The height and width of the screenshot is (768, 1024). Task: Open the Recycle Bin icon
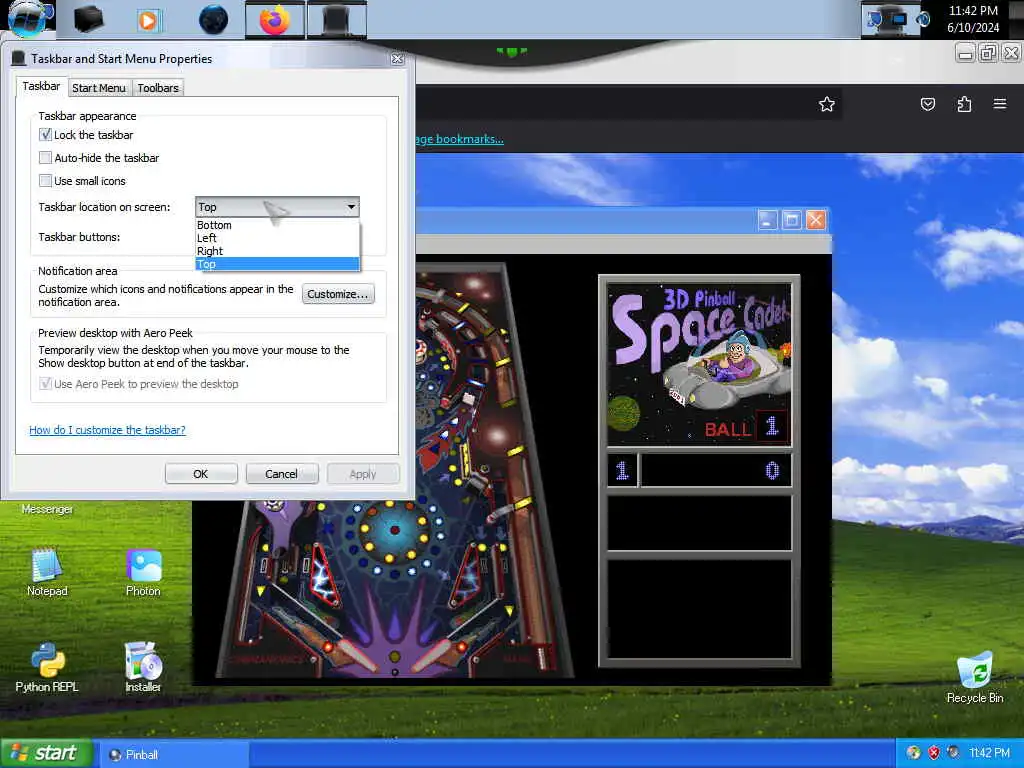pos(974,678)
